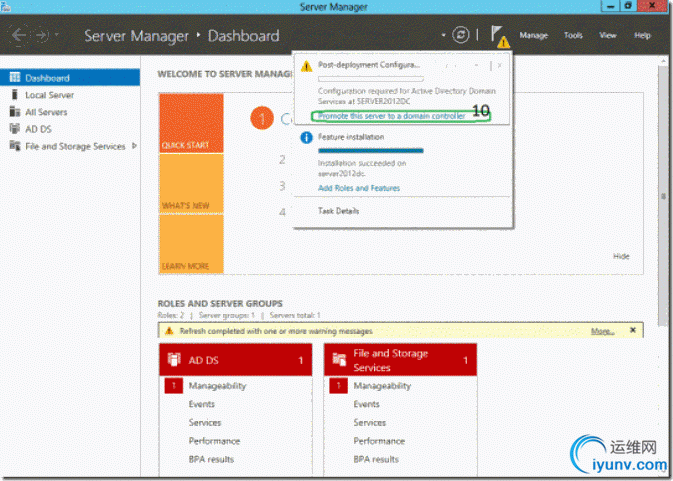This screenshot has height=481, width=673.
Task: Click the AD DS tile icon
Action: pos(174,360)
